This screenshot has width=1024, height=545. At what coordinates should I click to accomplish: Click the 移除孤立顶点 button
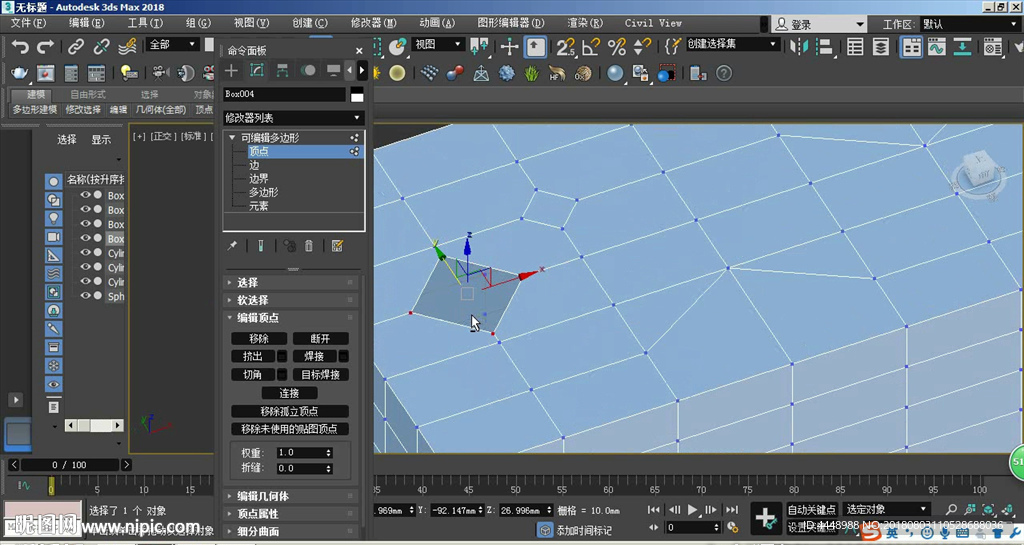290,411
